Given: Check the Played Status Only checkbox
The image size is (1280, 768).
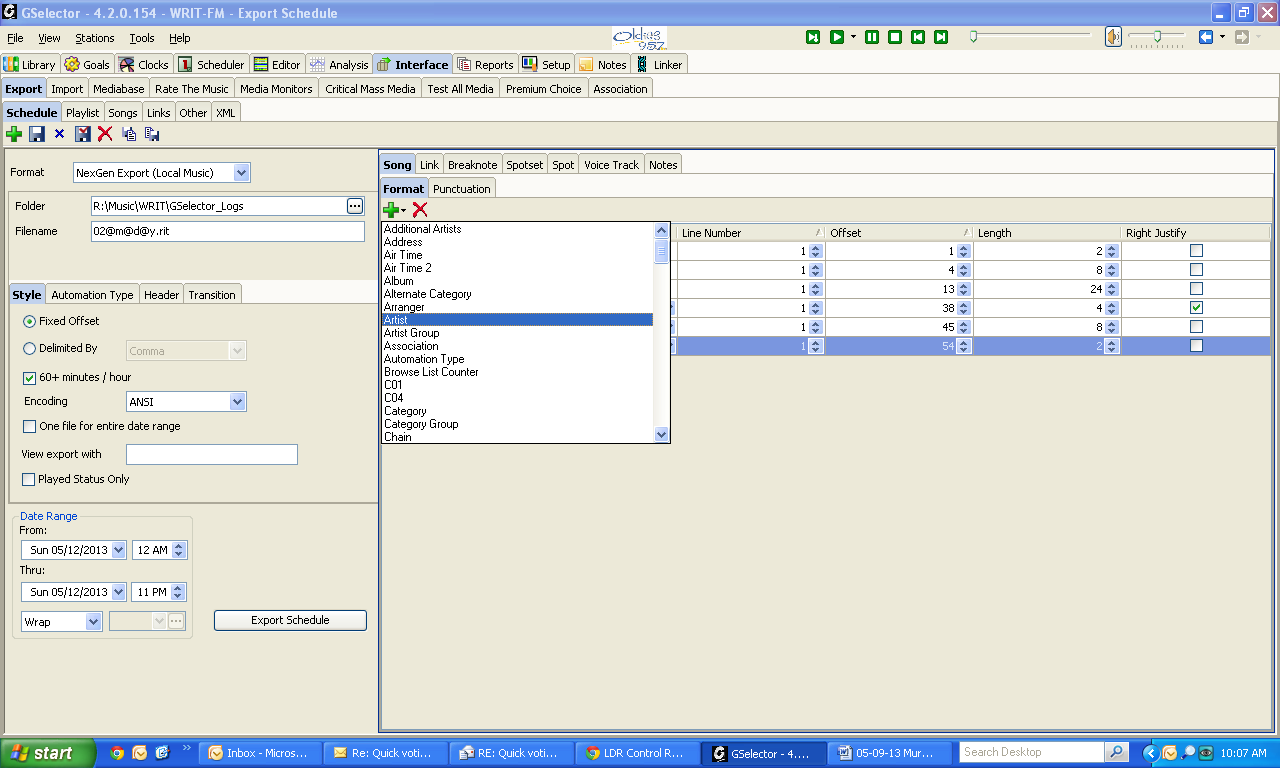Looking at the screenshot, I should [29, 480].
